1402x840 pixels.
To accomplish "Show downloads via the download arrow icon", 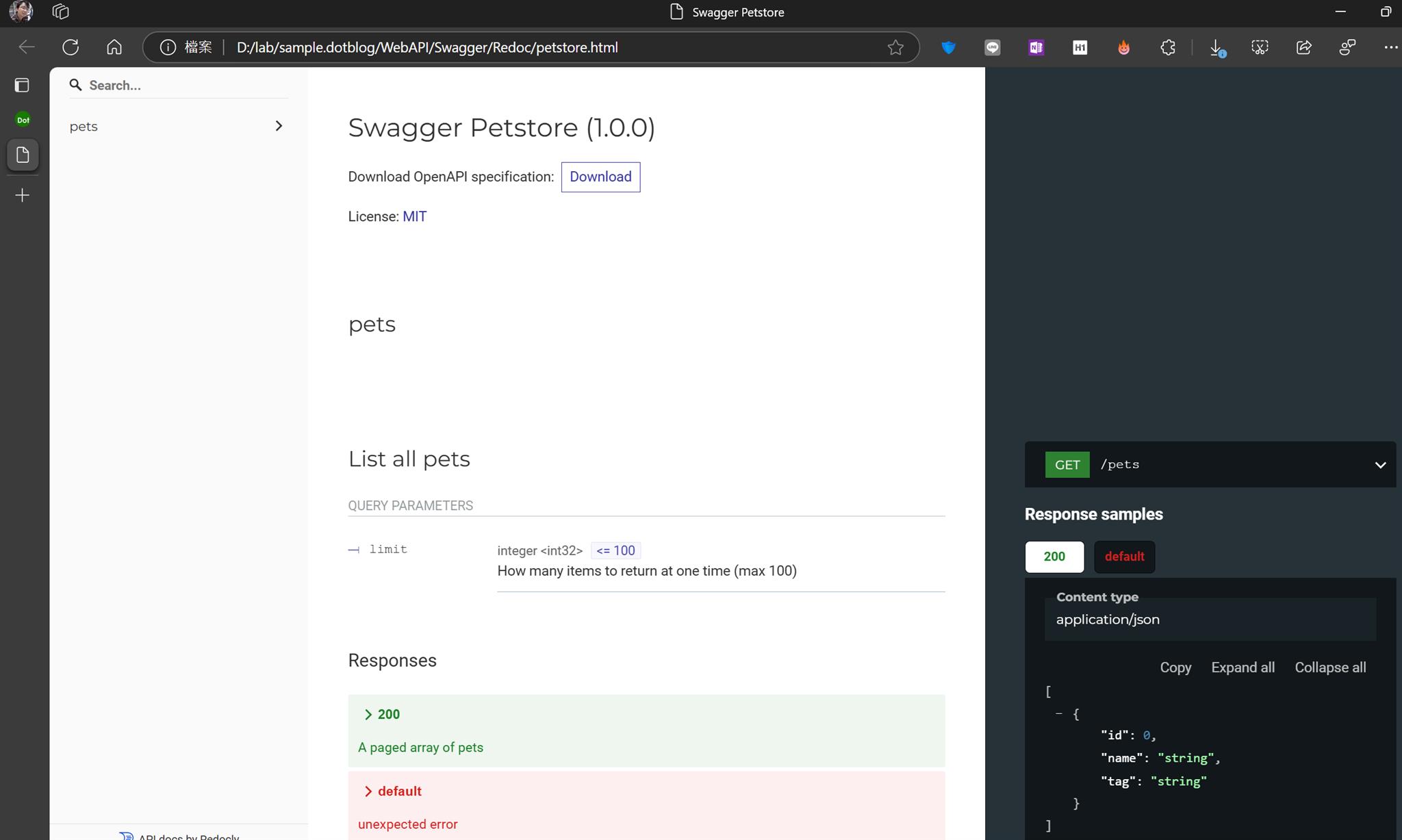I will (x=1216, y=47).
